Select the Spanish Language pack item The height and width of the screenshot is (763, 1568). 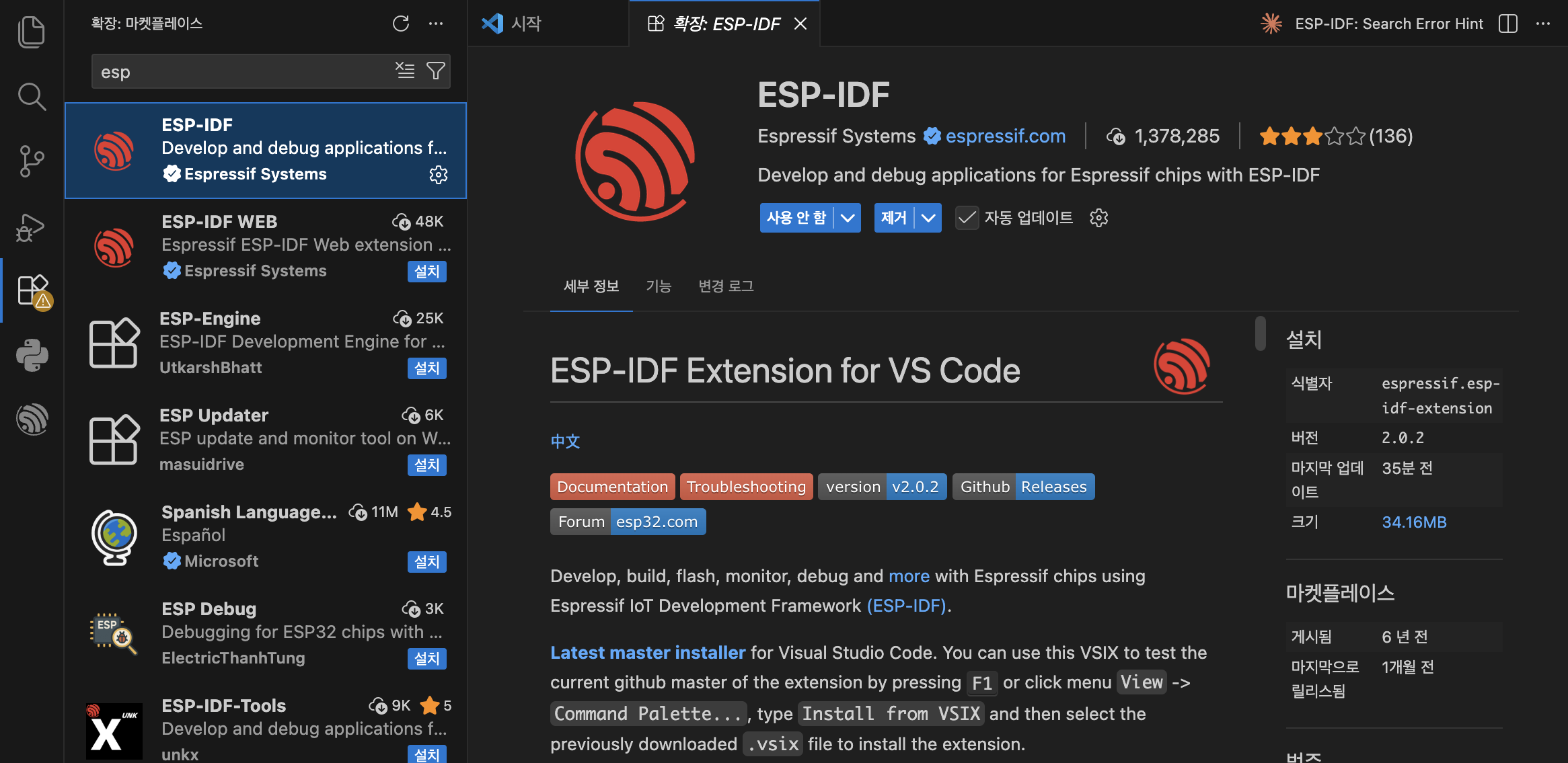point(266,538)
